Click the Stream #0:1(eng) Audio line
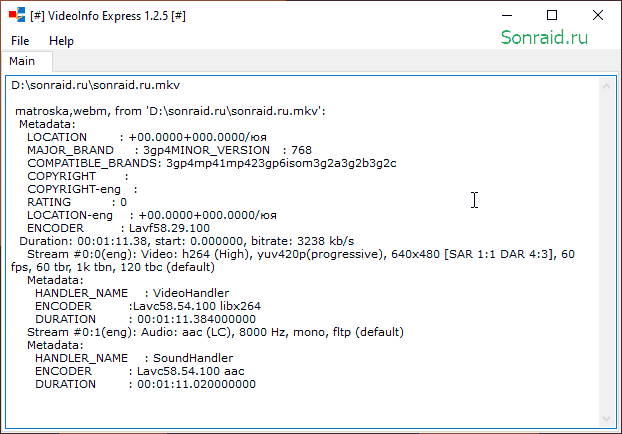622x434 pixels. [x=215, y=332]
